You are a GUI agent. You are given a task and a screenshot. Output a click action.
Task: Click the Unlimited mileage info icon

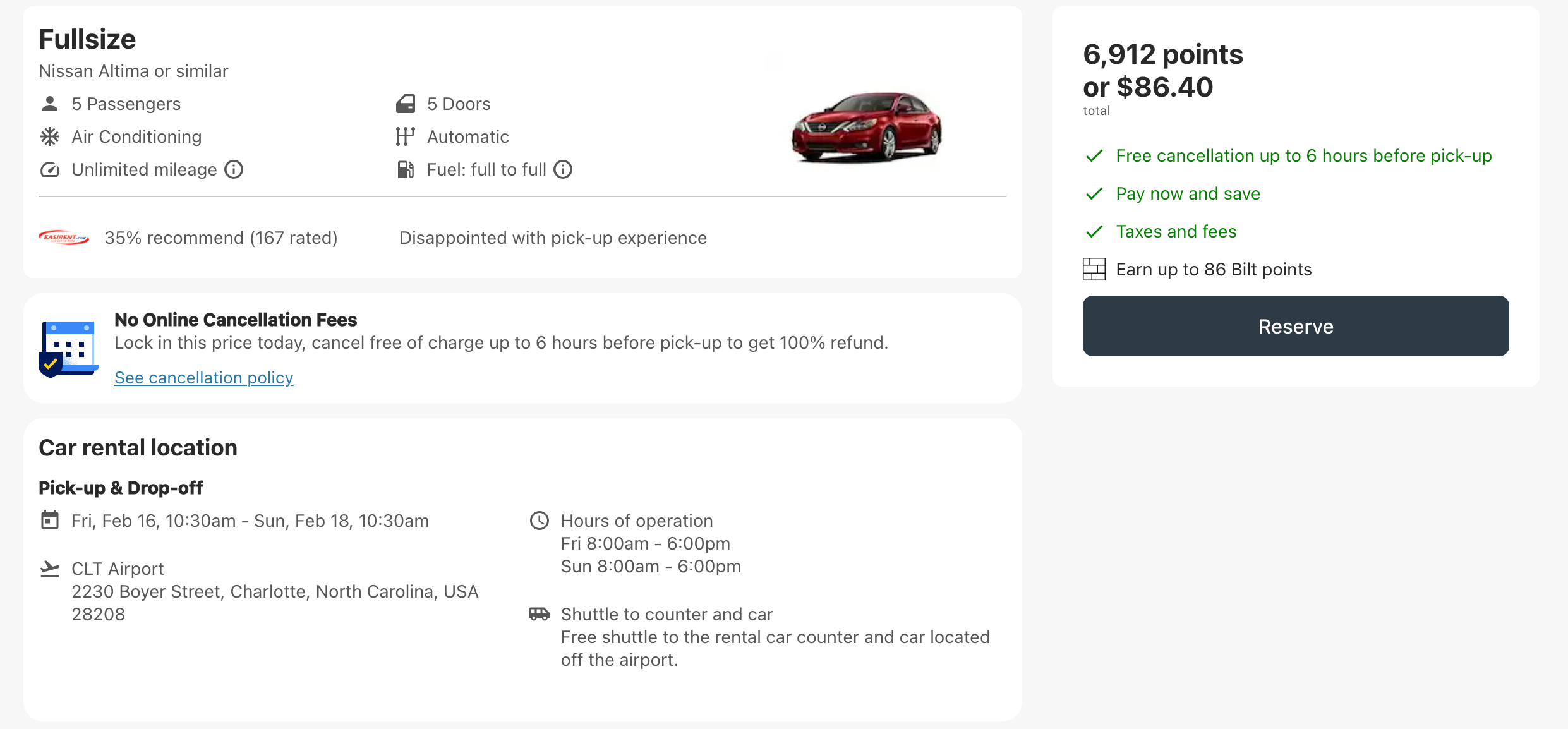[x=234, y=169]
